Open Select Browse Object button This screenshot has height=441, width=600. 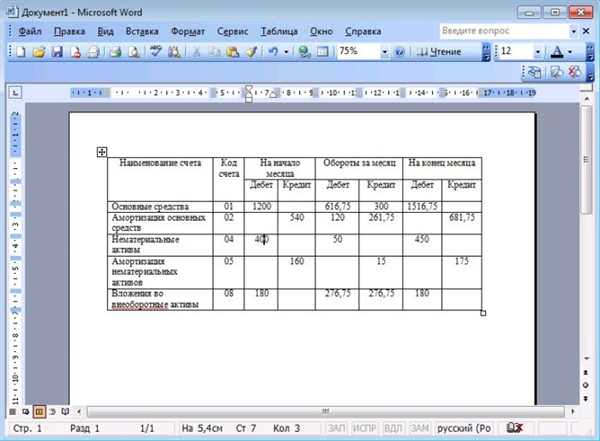point(585,385)
